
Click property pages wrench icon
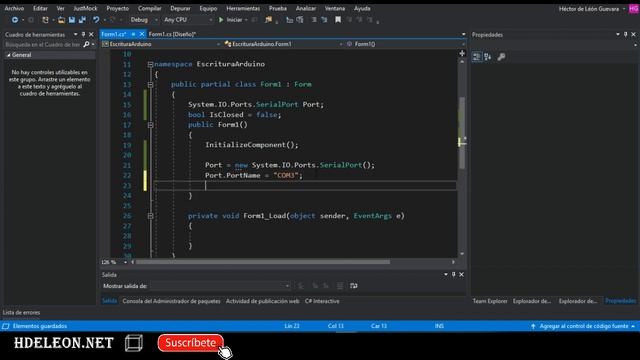(x=501, y=57)
